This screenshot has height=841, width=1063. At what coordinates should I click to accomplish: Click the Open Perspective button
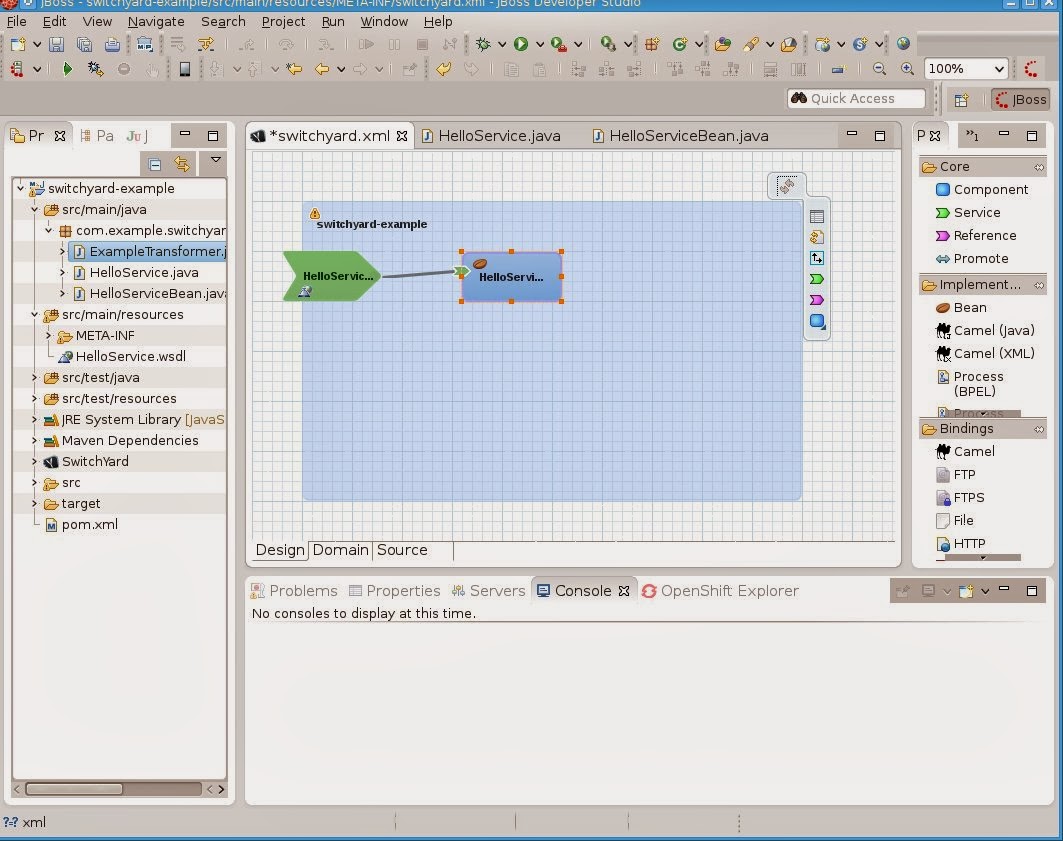[x=961, y=100]
